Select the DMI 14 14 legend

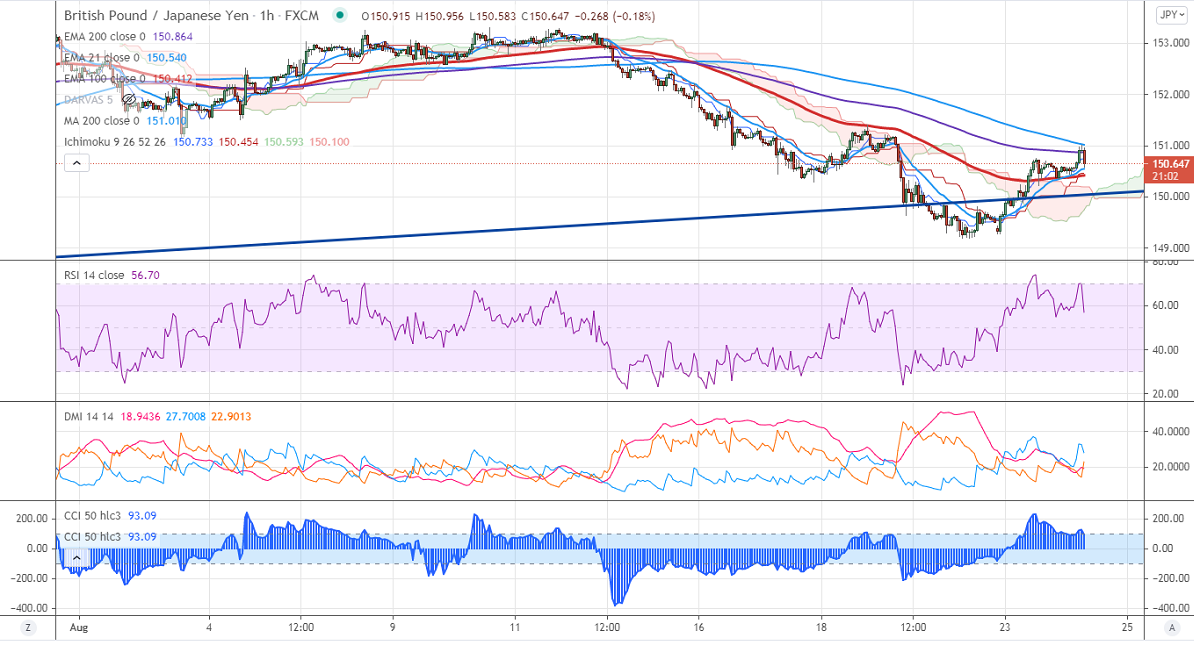point(88,417)
